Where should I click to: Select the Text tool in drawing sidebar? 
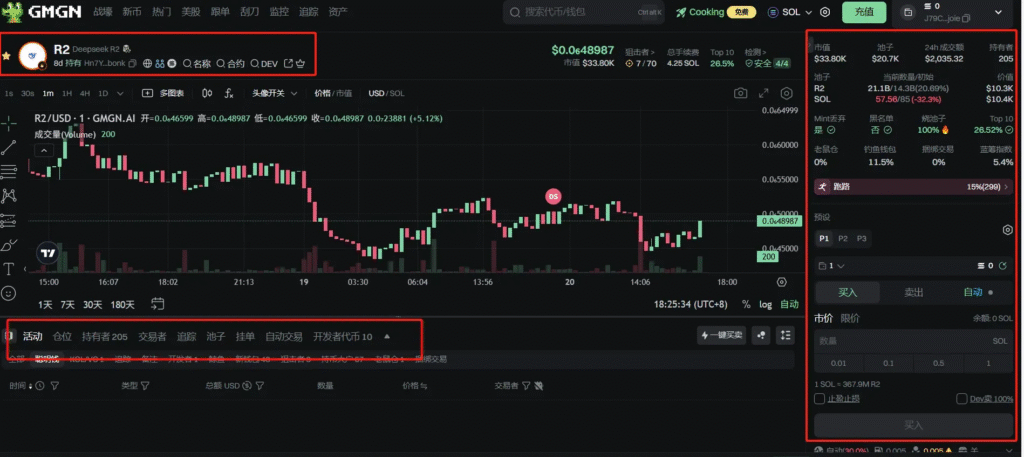pyautogui.click(x=9, y=269)
